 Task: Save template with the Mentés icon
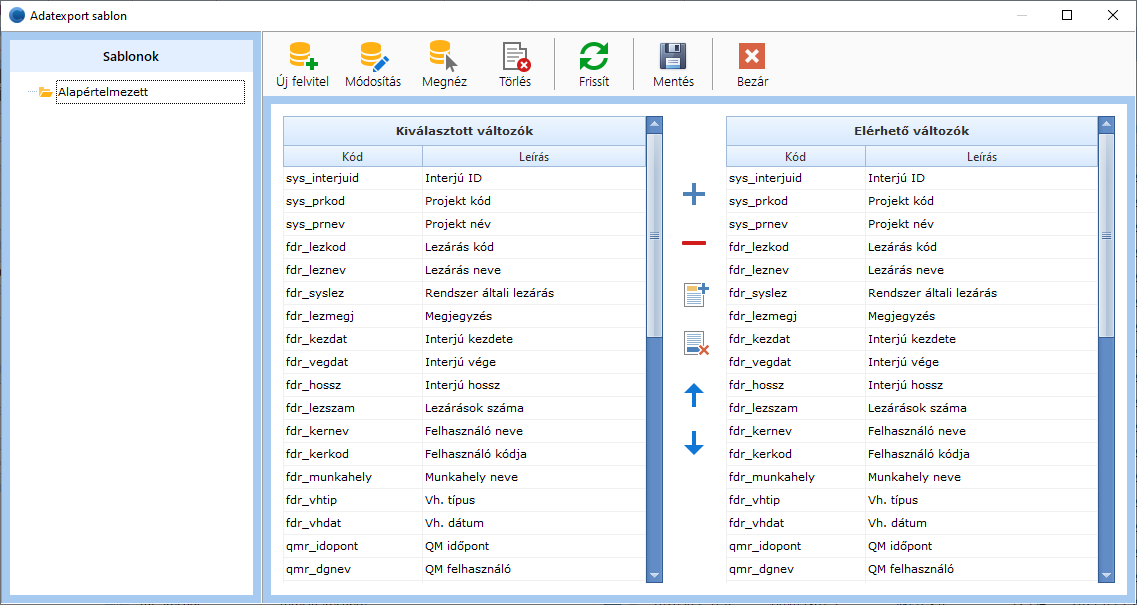pos(673,57)
